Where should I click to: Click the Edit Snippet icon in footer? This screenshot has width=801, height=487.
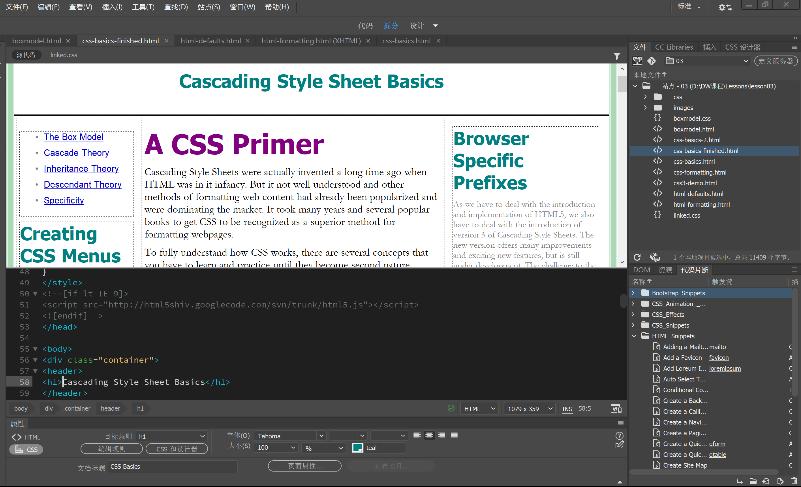click(x=780, y=481)
